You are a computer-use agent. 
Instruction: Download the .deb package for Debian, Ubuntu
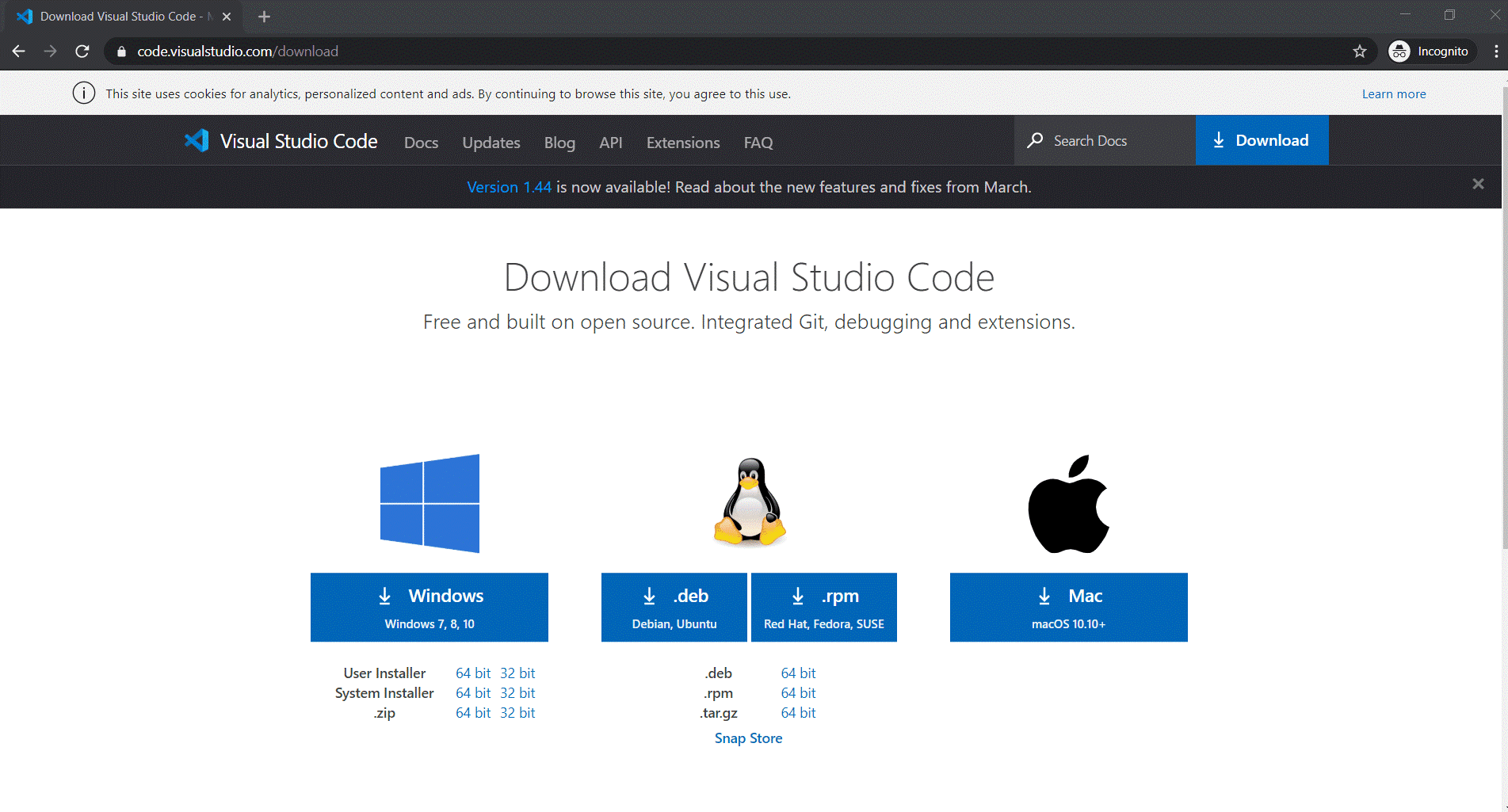point(674,607)
